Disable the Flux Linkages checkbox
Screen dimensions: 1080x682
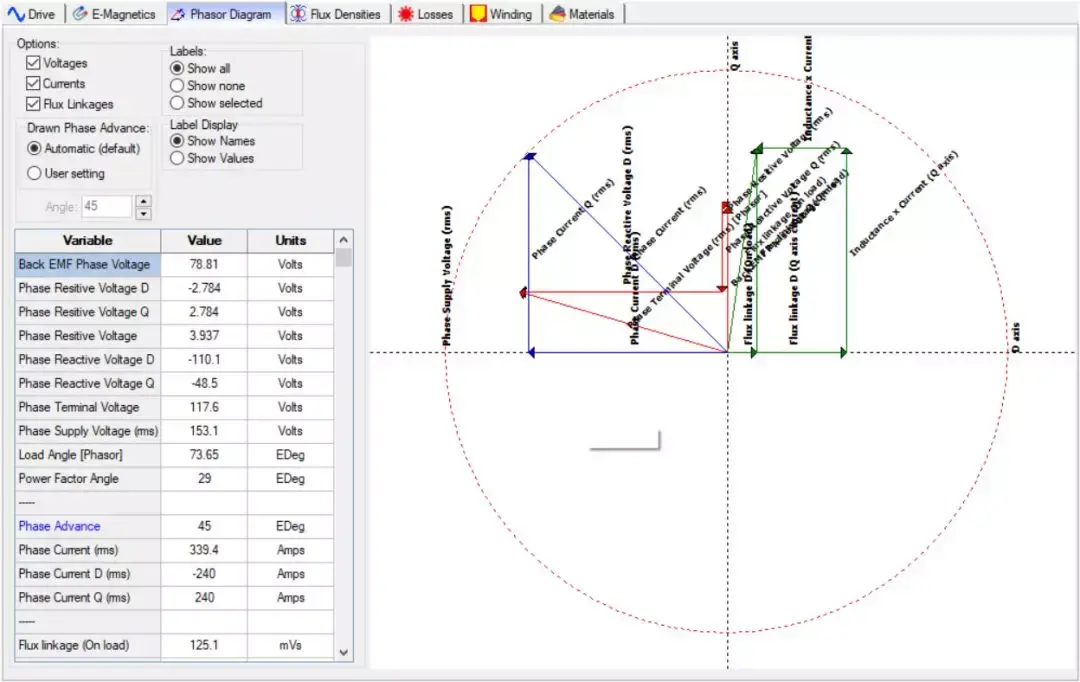click(x=33, y=104)
